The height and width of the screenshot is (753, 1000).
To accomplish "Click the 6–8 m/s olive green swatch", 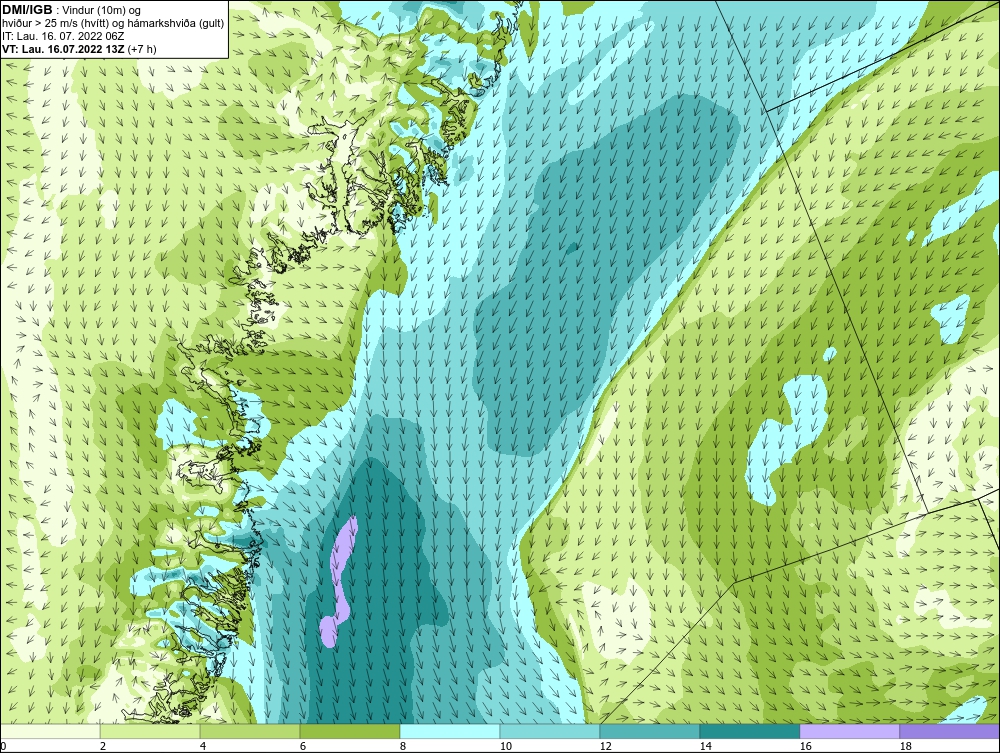I will pyautogui.click(x=349, y=731).
